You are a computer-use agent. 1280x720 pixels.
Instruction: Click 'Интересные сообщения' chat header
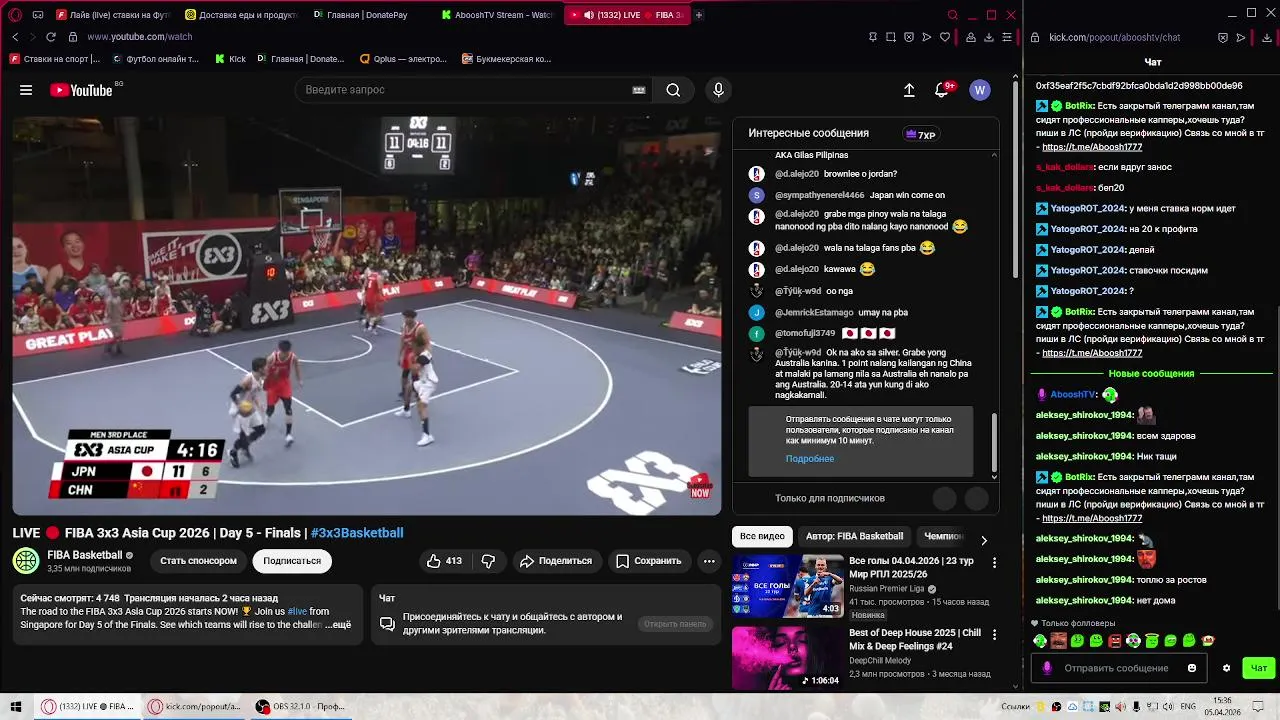808,133
